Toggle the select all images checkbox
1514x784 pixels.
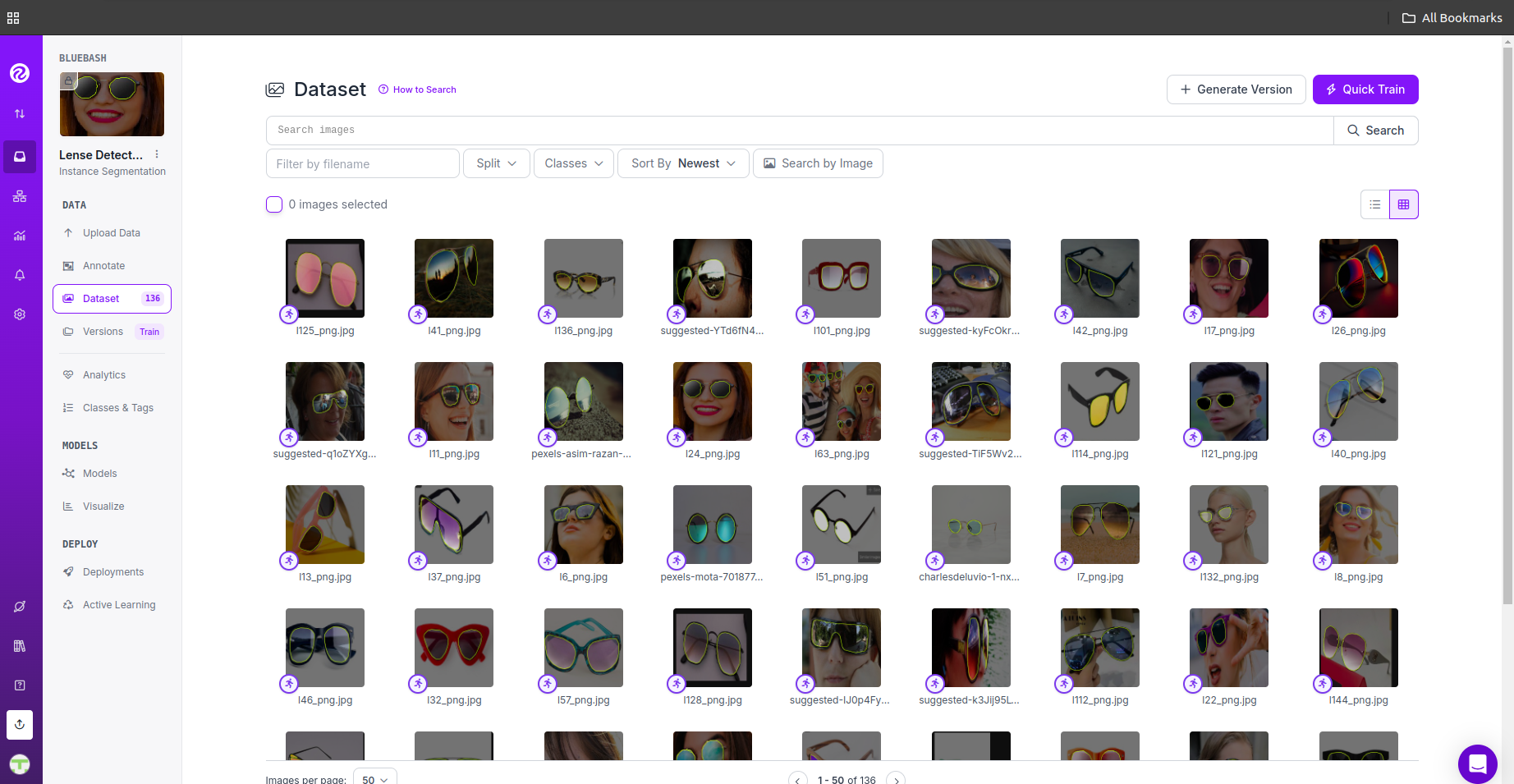274,204
